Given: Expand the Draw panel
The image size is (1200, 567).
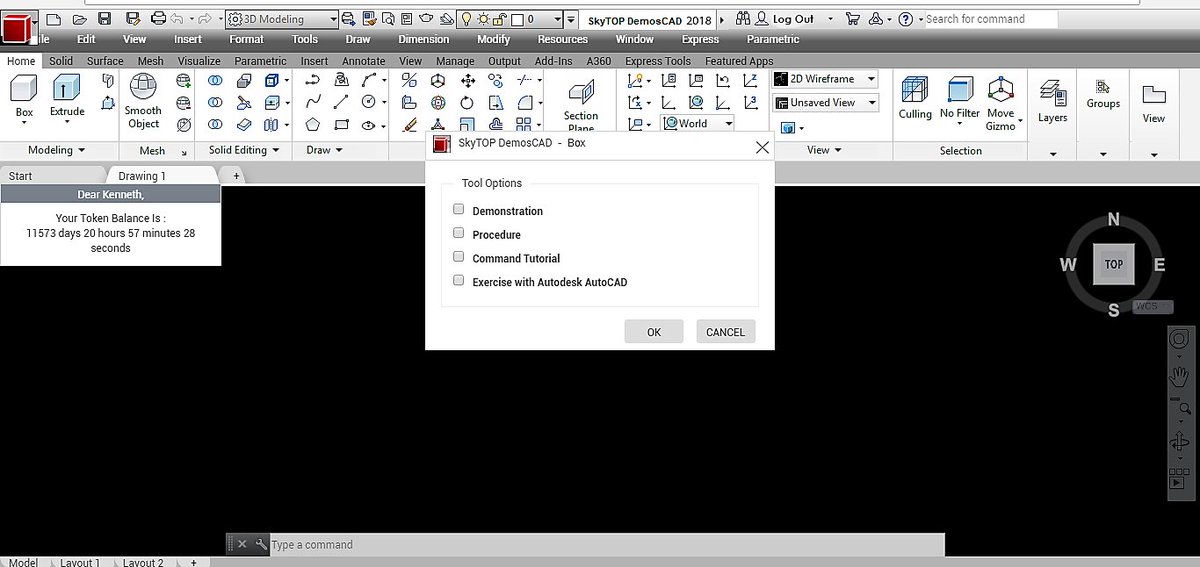Looking at the screenshot, I should point(325,150).
